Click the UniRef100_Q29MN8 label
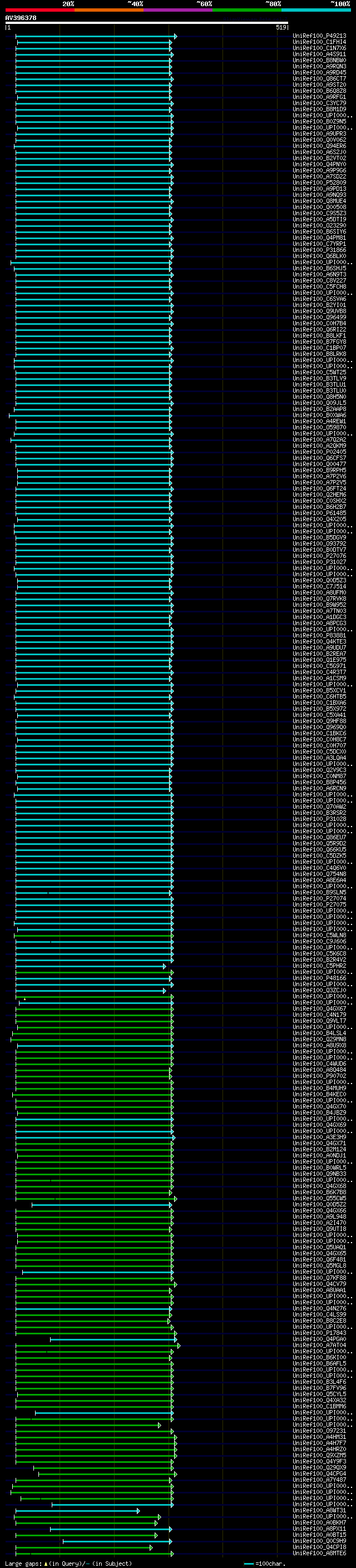The image size is (356, 1568). (319, 1039)
